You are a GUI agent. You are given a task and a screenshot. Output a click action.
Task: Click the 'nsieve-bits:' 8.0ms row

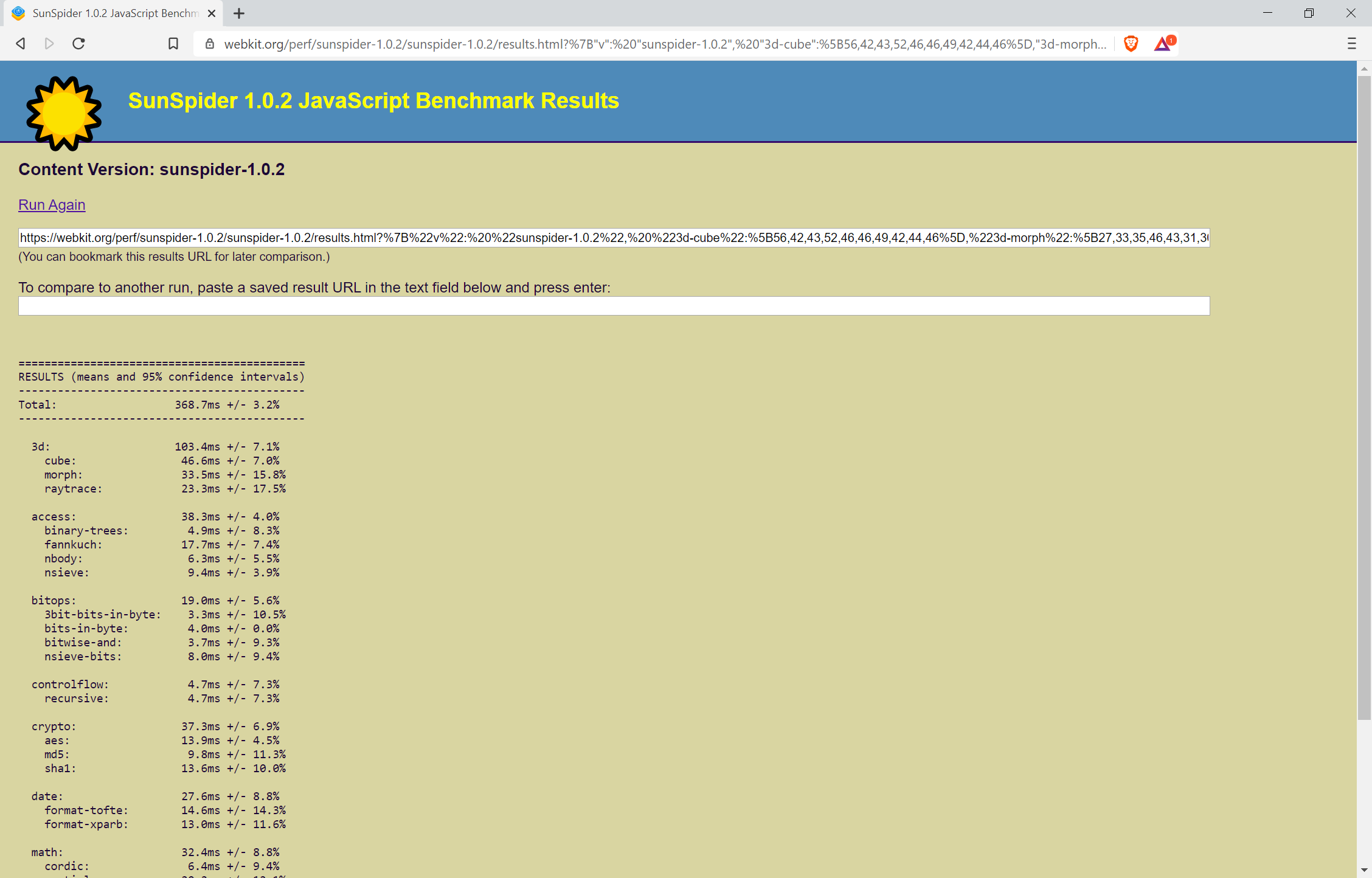162,657
